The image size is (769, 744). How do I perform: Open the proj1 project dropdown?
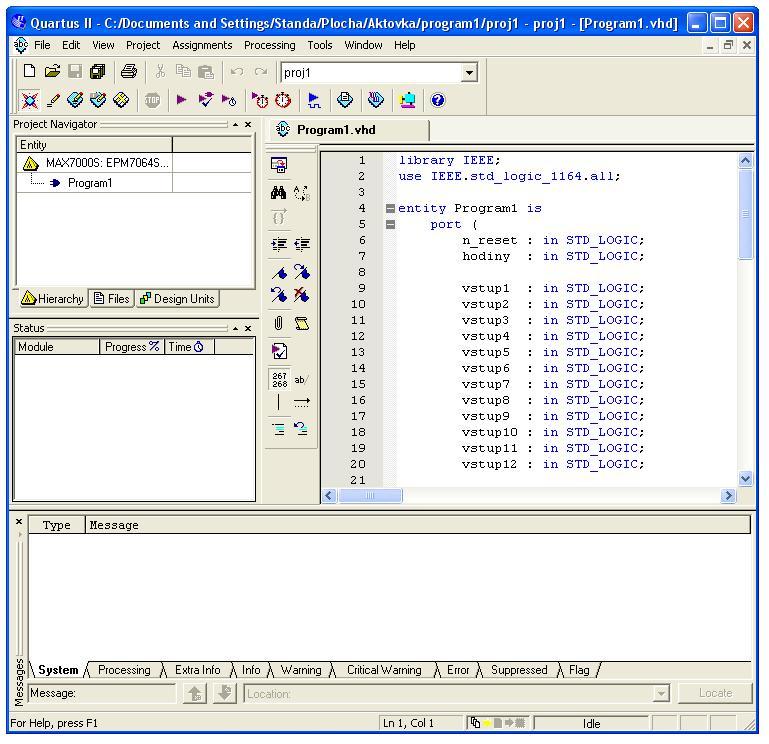click(469, 73)
